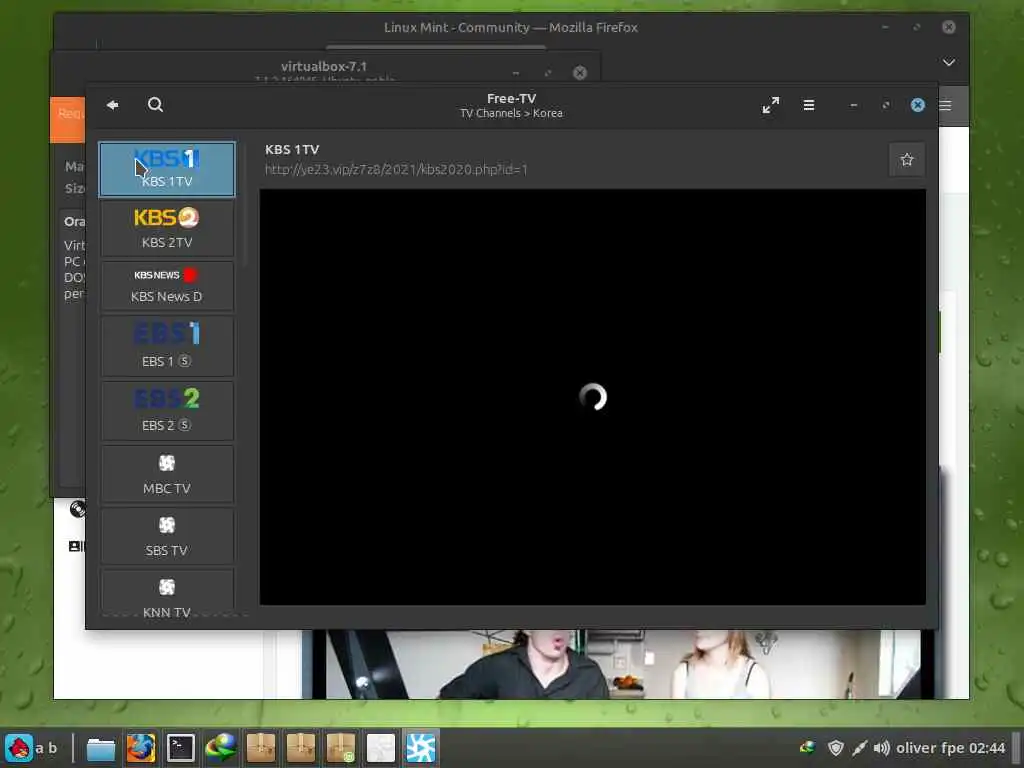
Task: Open the file manager from the taskbar
Action: (x=101, y=748)
